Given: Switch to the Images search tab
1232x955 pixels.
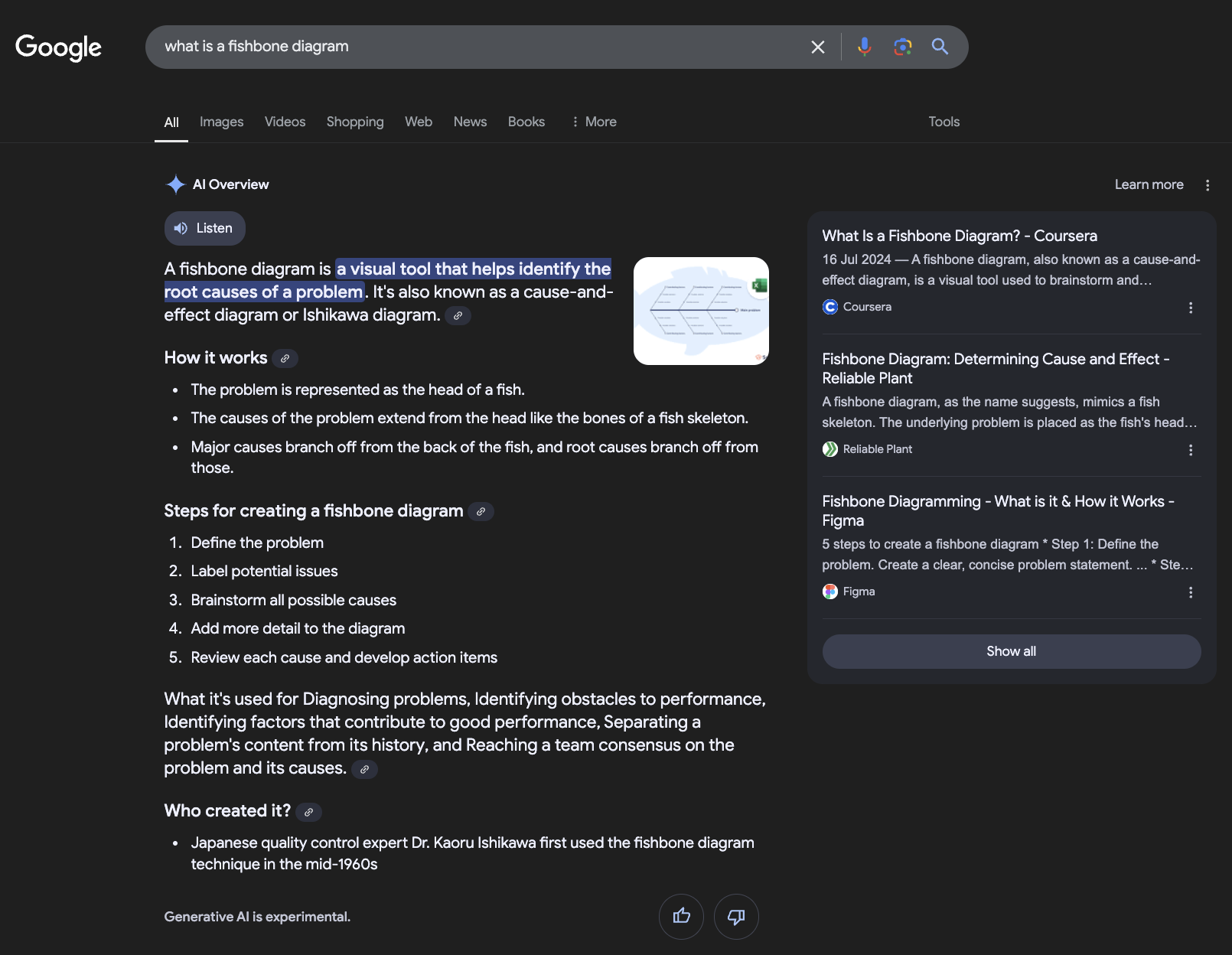Looking at the screenshot, I should [221, 122].
